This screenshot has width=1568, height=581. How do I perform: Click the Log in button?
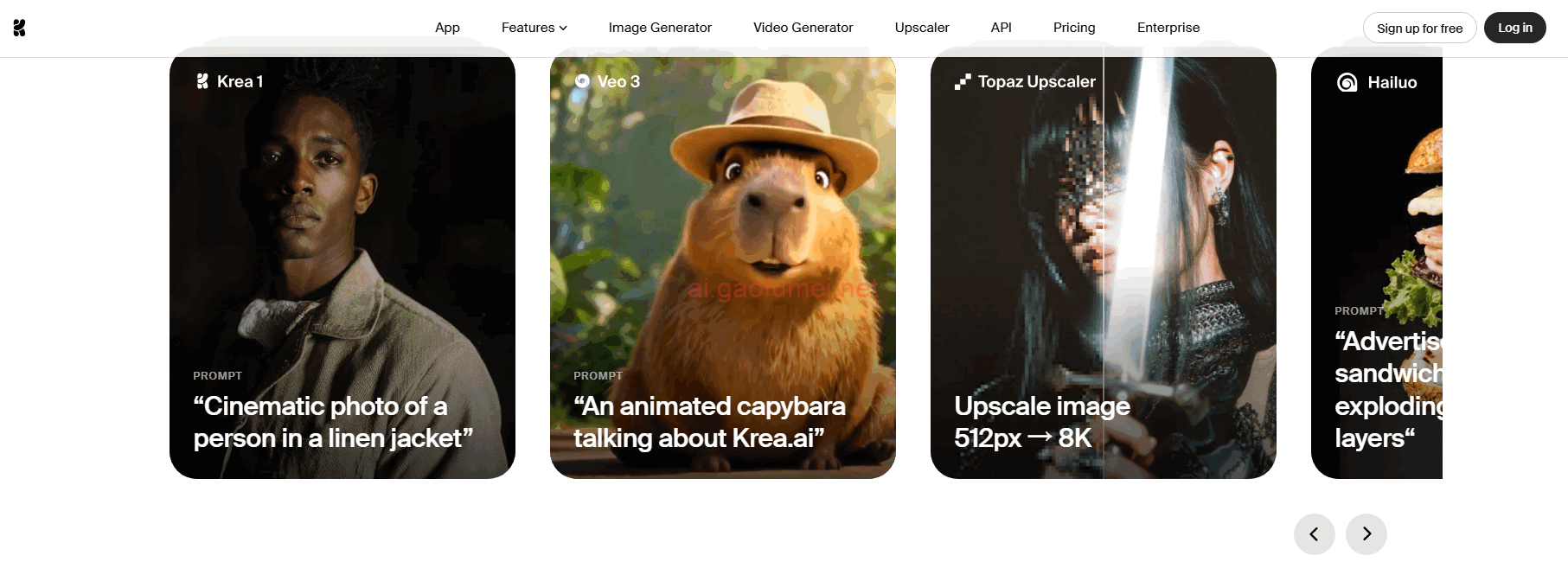1514,28
